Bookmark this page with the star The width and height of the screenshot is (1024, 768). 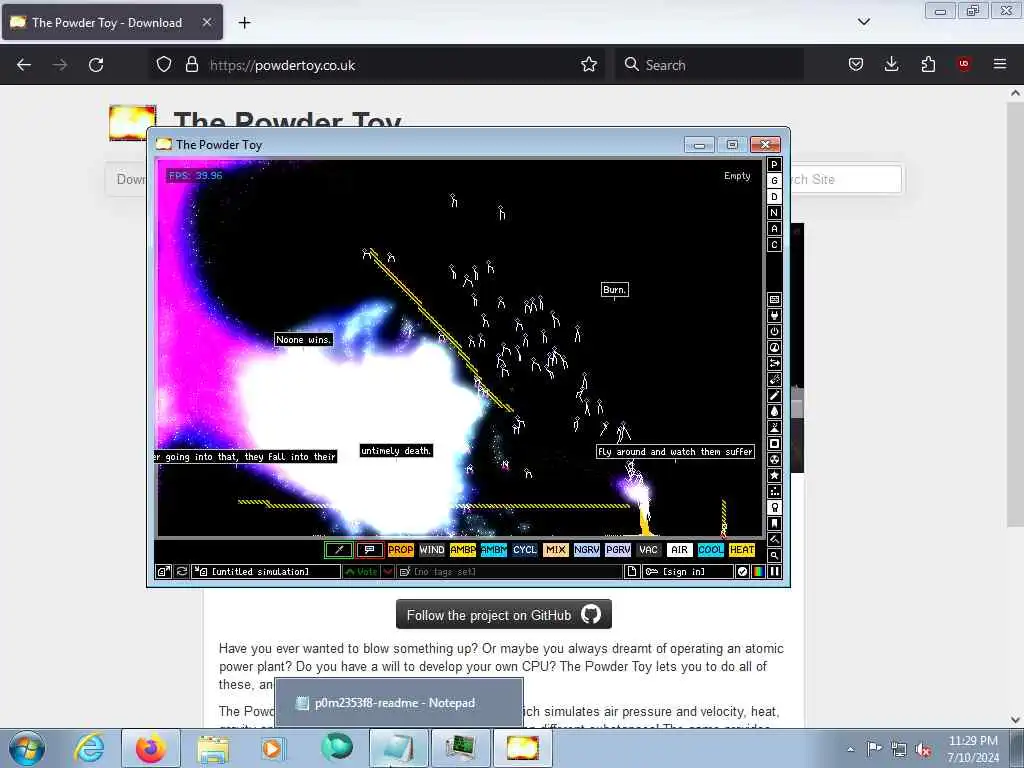coord(589,65)
